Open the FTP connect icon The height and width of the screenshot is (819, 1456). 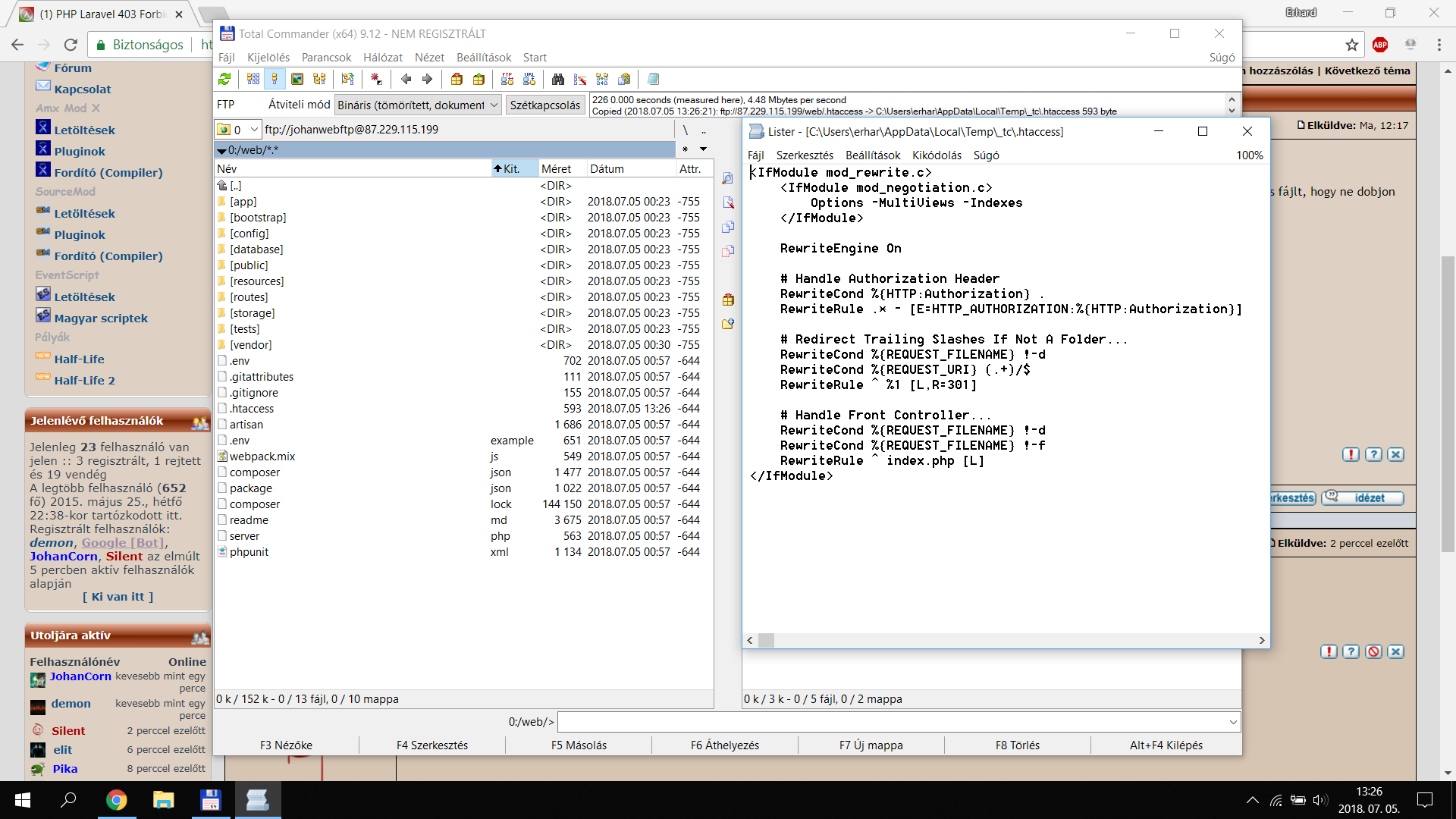coord(507,79)
